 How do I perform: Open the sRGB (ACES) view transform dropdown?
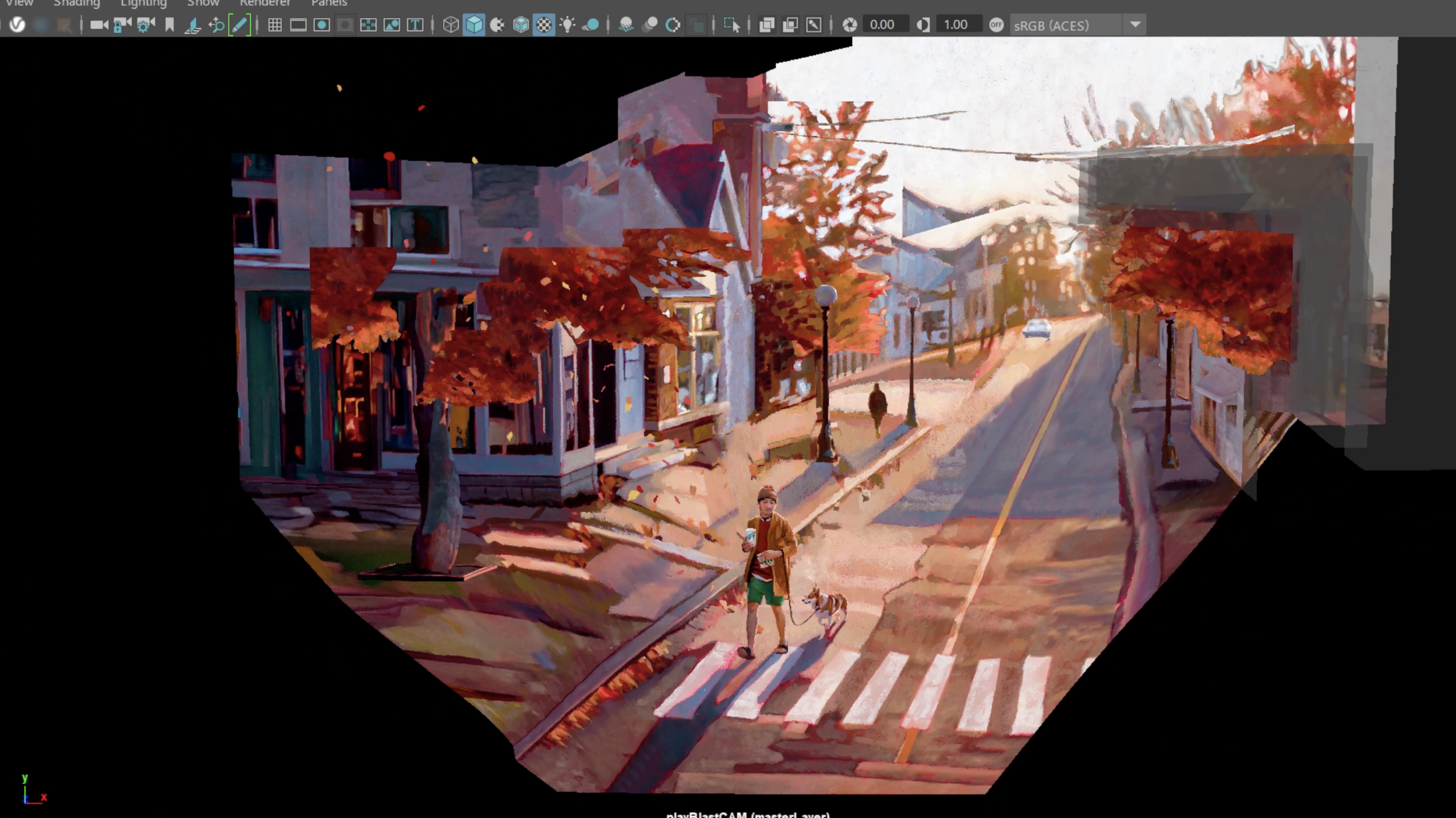point(1135,25)
